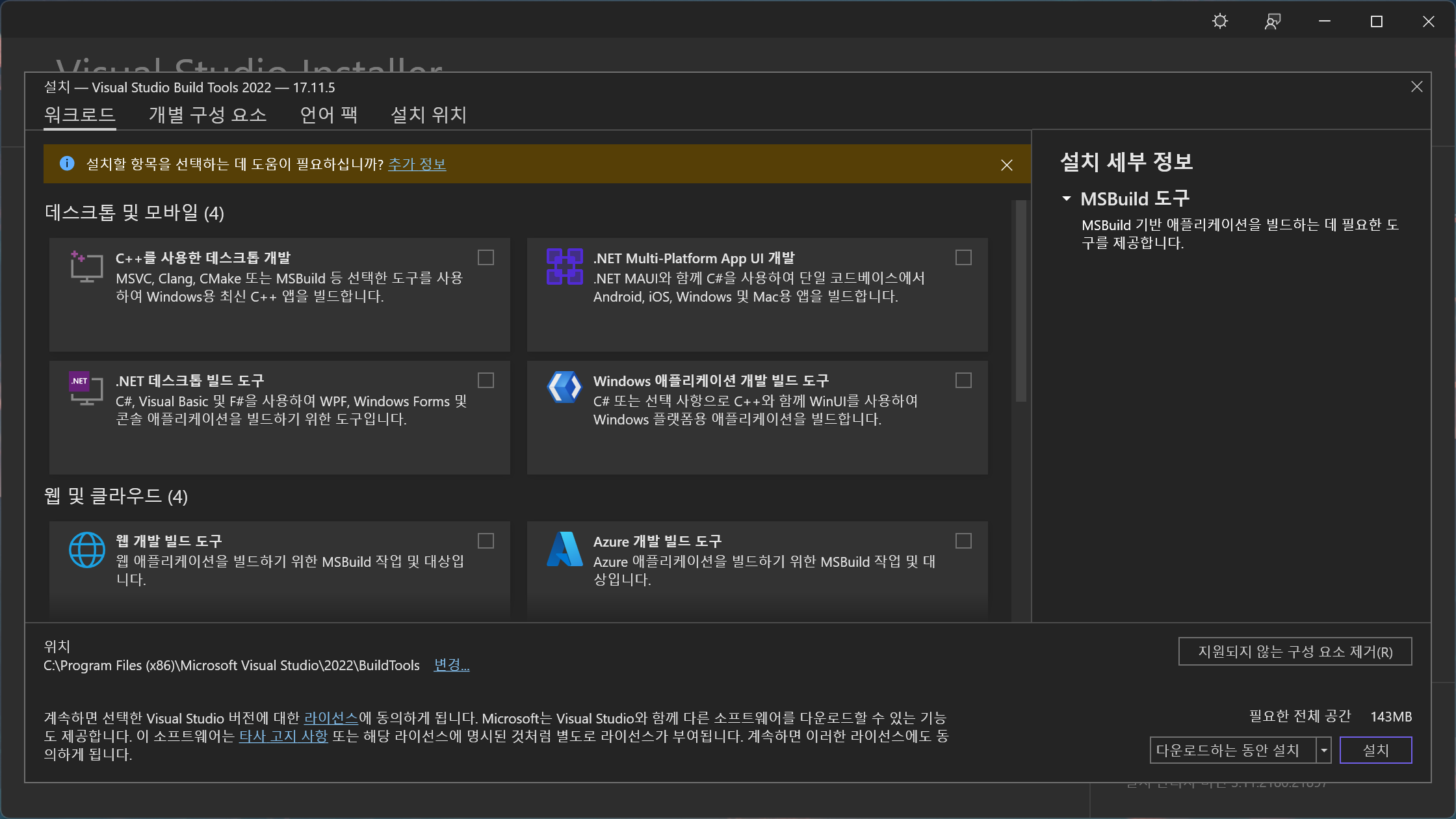Open the feedback icon in title bar
Screen dimensions: 1456x819
[1272, 21]
